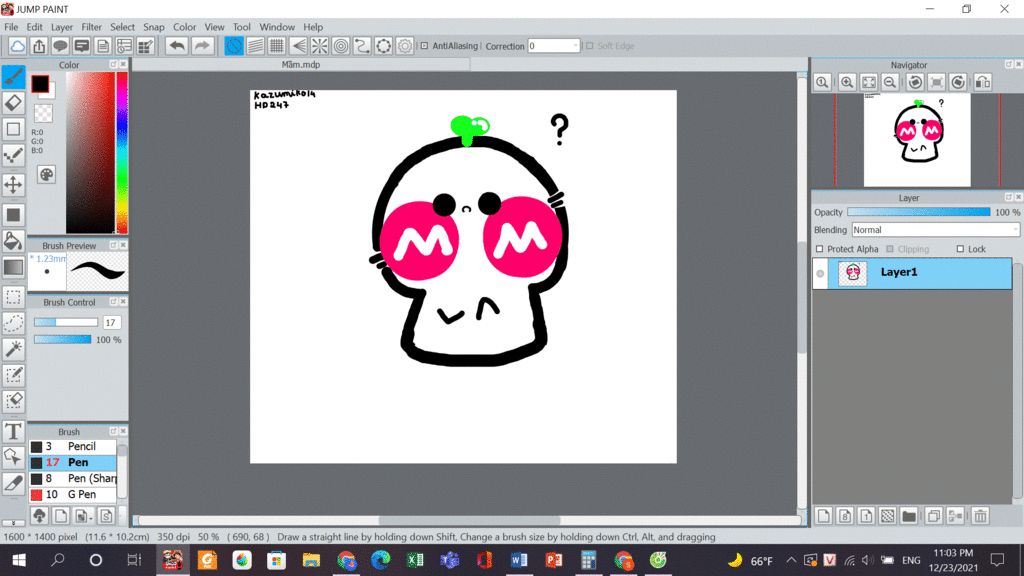Select the G Pen brush

click(72, 494)
